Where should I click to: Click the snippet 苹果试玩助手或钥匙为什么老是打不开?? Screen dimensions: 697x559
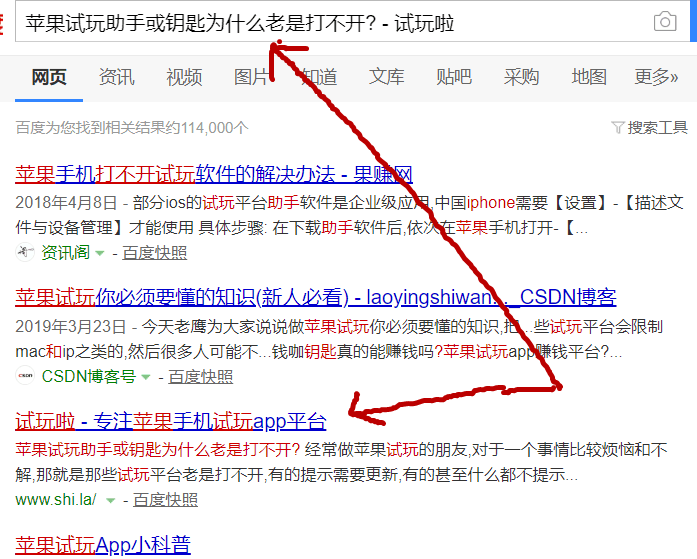pyautogui.click(x=158, y=450)
